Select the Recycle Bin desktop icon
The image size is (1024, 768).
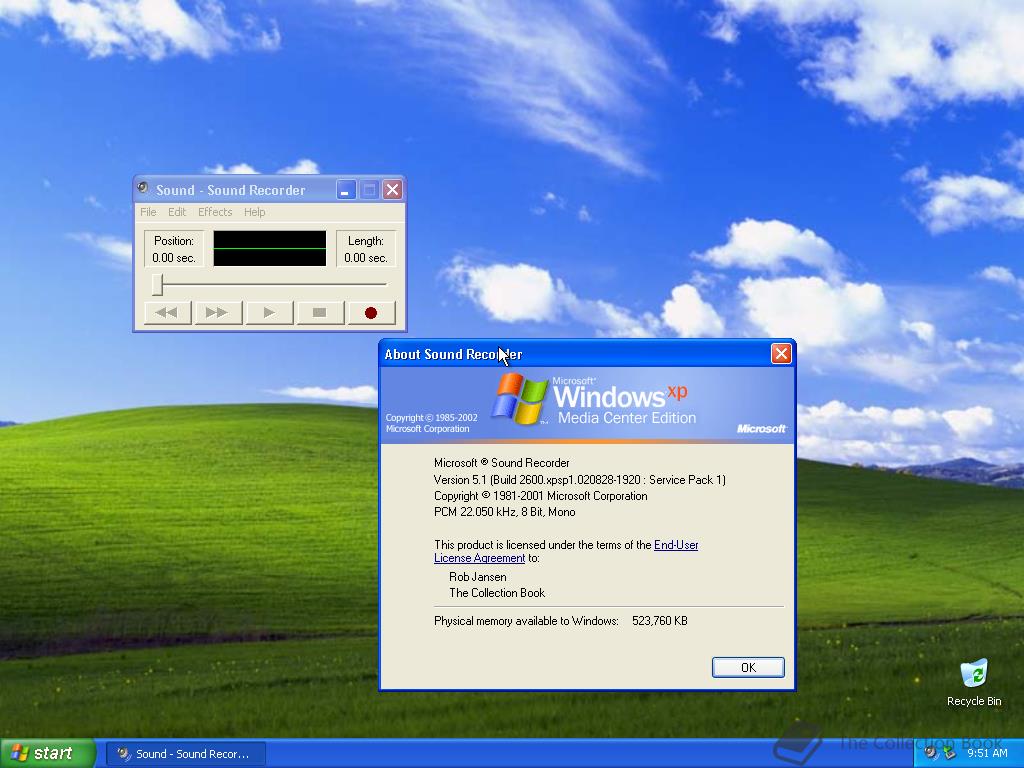click(x=974, y=682)
